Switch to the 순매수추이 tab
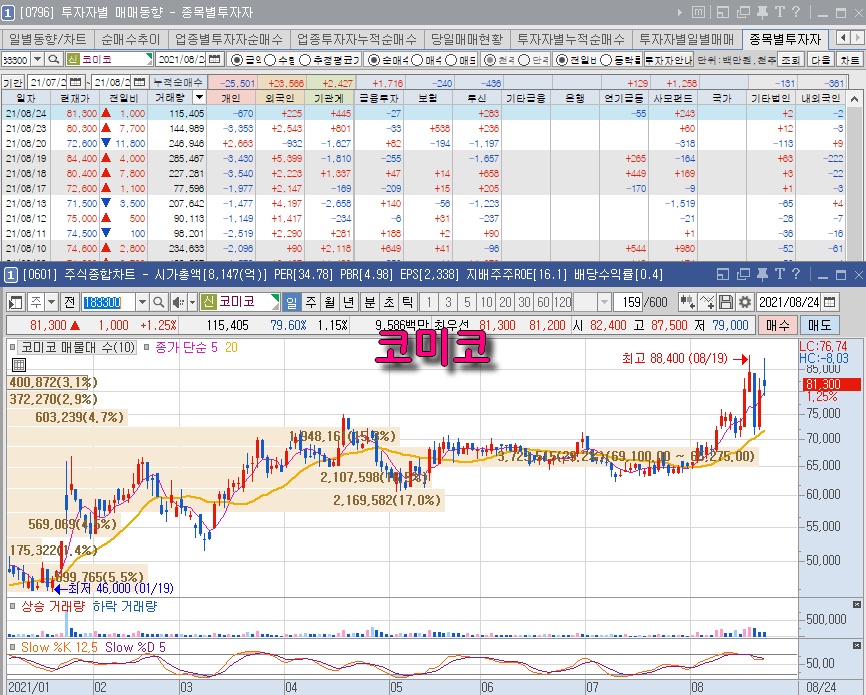This screenshot has height=695, width=866. tap(131, 39)
